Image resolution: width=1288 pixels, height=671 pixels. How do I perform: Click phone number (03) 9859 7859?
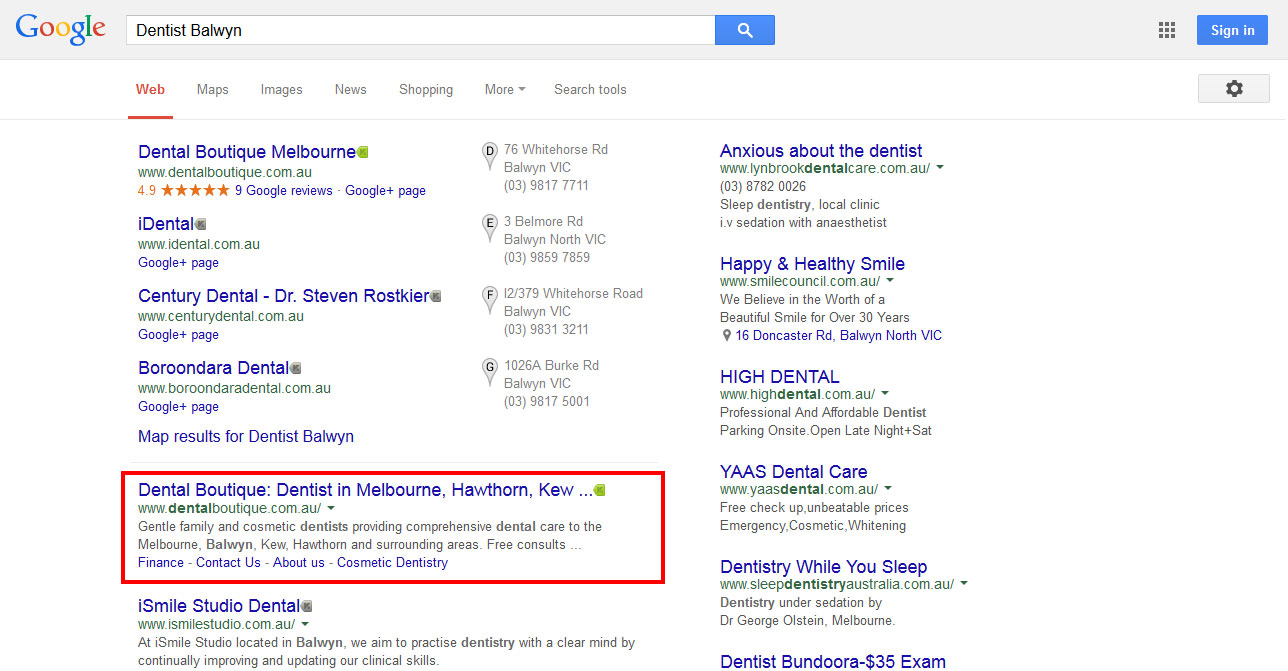click(546, 258)
